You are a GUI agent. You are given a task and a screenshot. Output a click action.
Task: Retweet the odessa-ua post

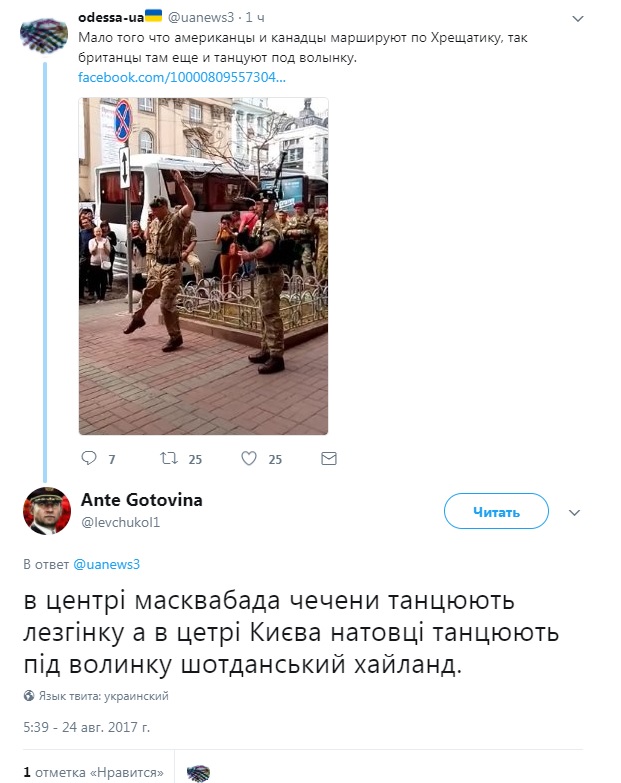coord(169,458)
